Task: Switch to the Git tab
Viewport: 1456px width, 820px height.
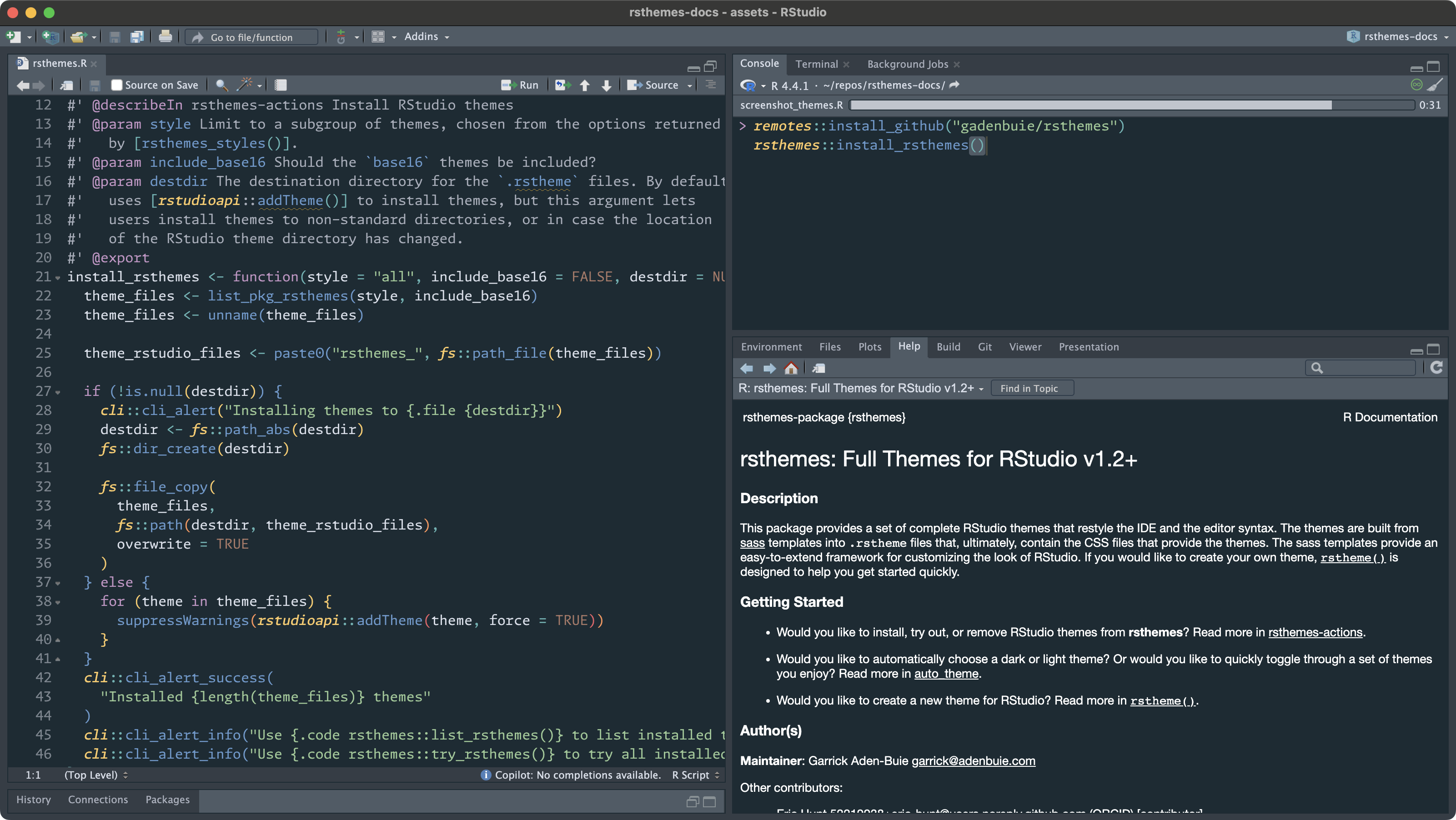Action: [984, 347]
